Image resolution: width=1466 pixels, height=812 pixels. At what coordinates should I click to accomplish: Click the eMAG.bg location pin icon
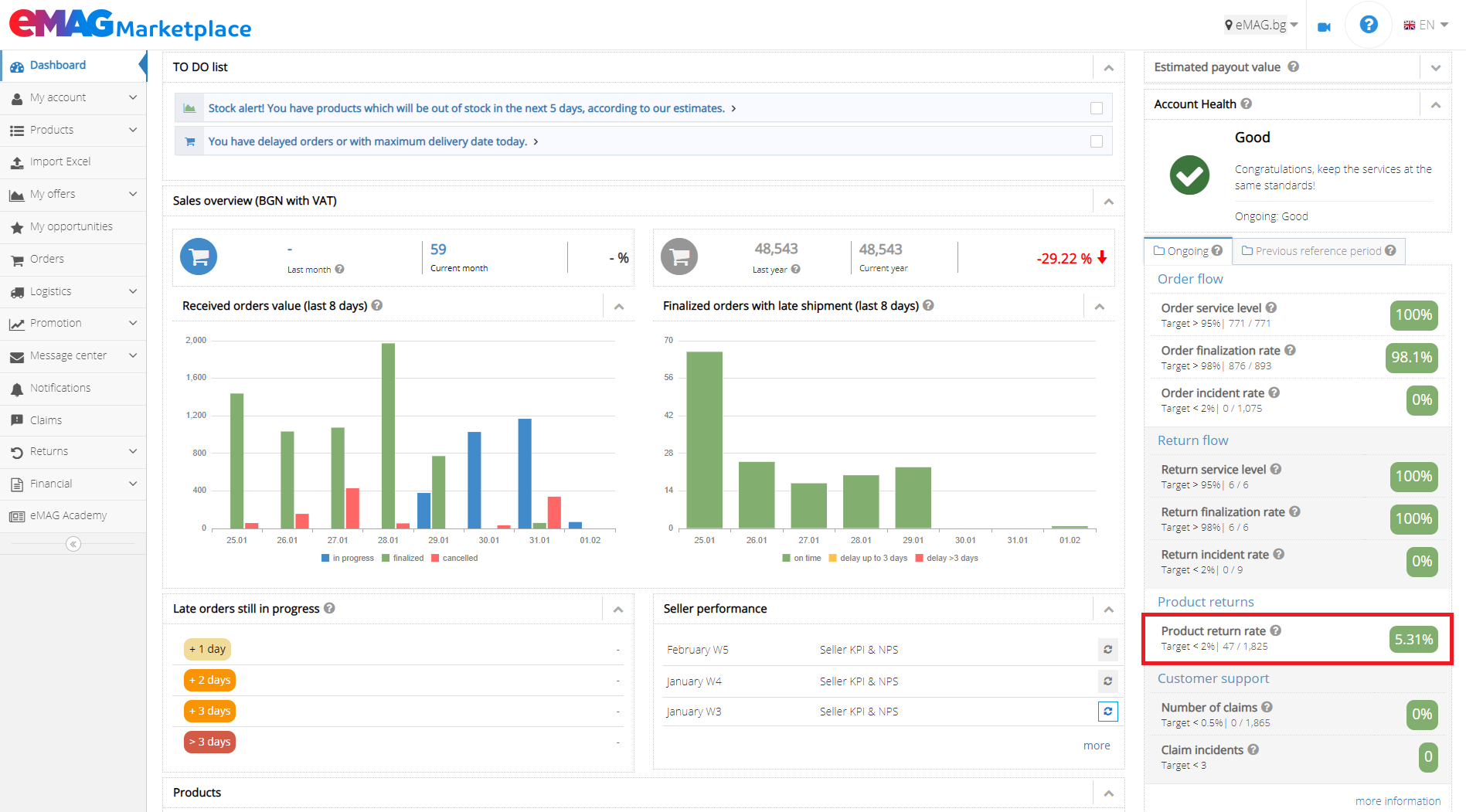[x=1229, y=24]
